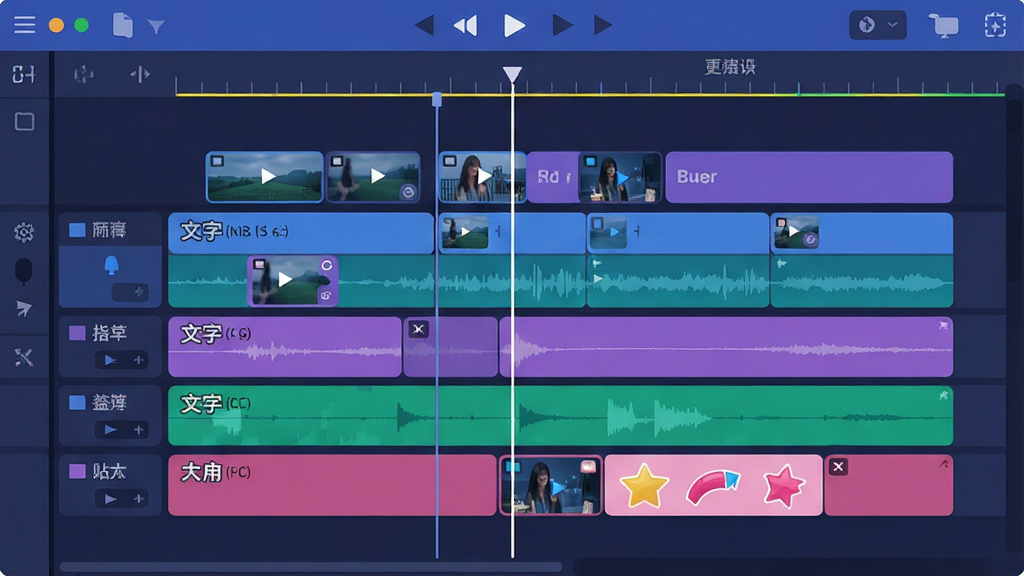Image resolution: width=1024 pixels, height=576 pixels.
Task: Click the X badge on the purple 指草 track clip
Action: (x=419, y=330)
